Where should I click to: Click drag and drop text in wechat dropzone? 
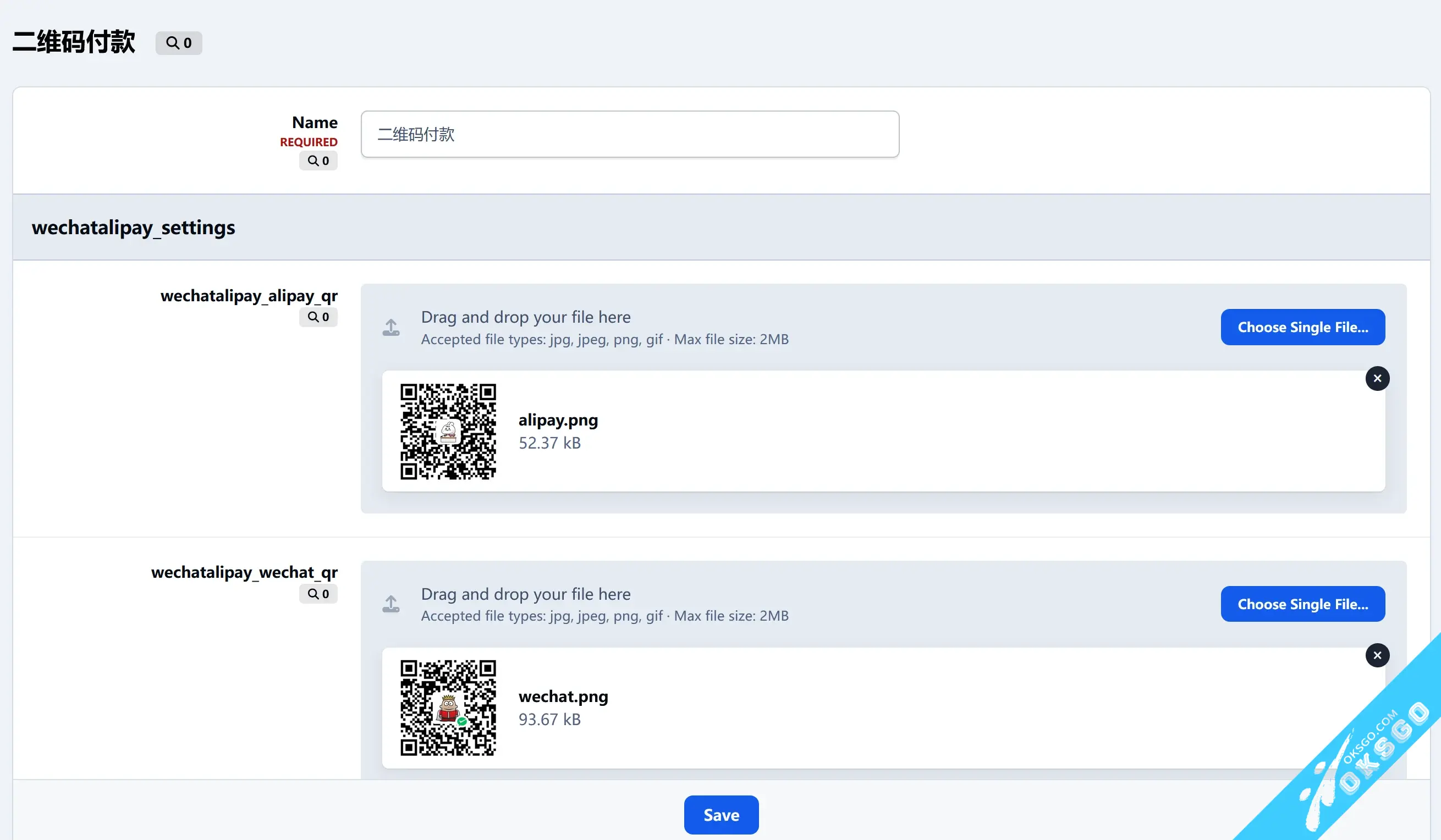click(525, 594)
